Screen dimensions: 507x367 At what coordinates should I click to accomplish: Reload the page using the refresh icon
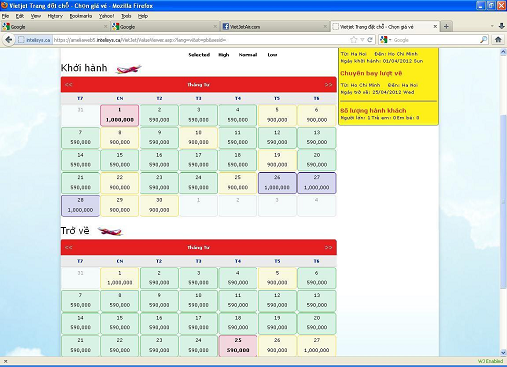(370, 40)
